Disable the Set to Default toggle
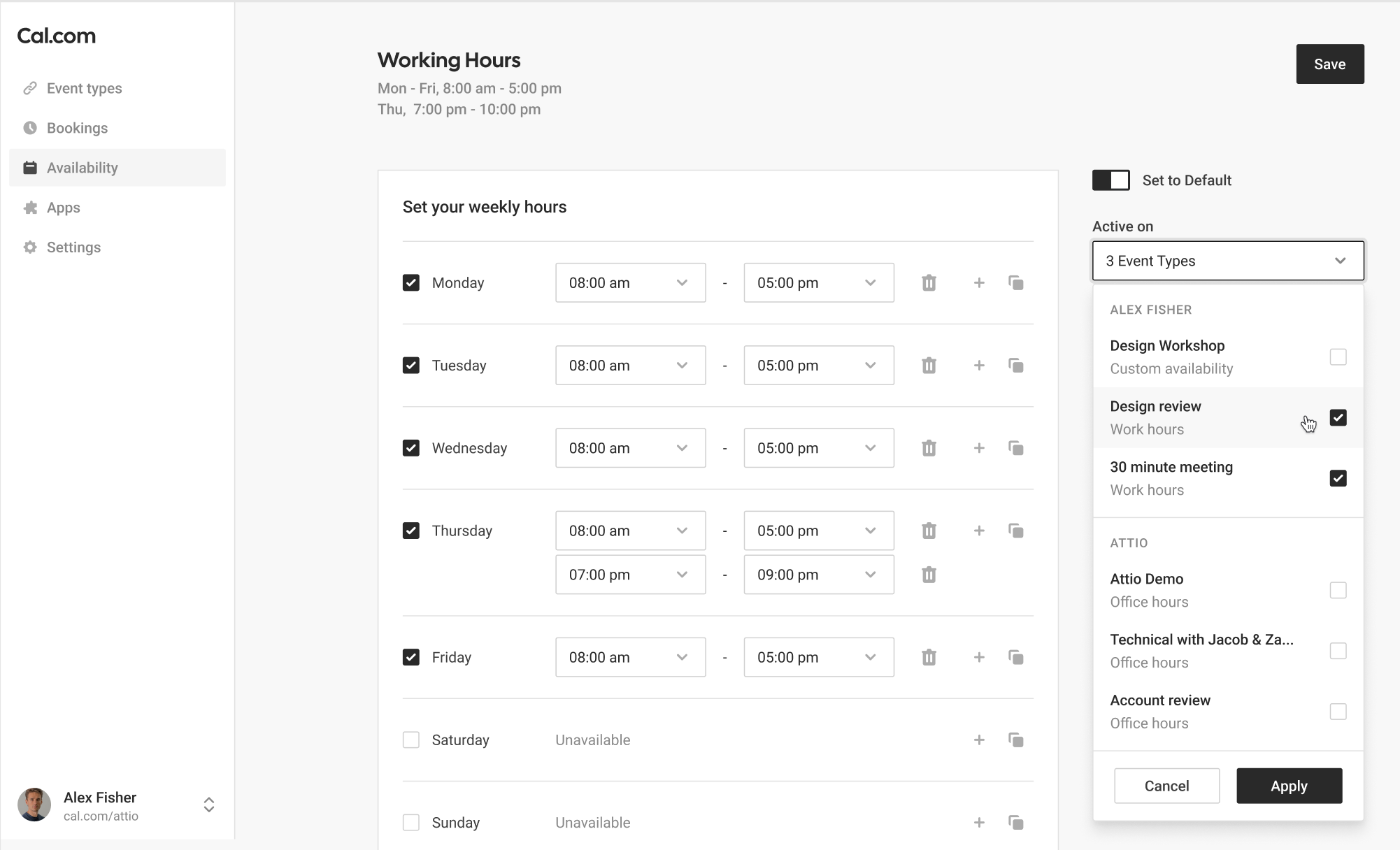The image size is (1400, 850). pyautogui.click(x=1110, y=180)
